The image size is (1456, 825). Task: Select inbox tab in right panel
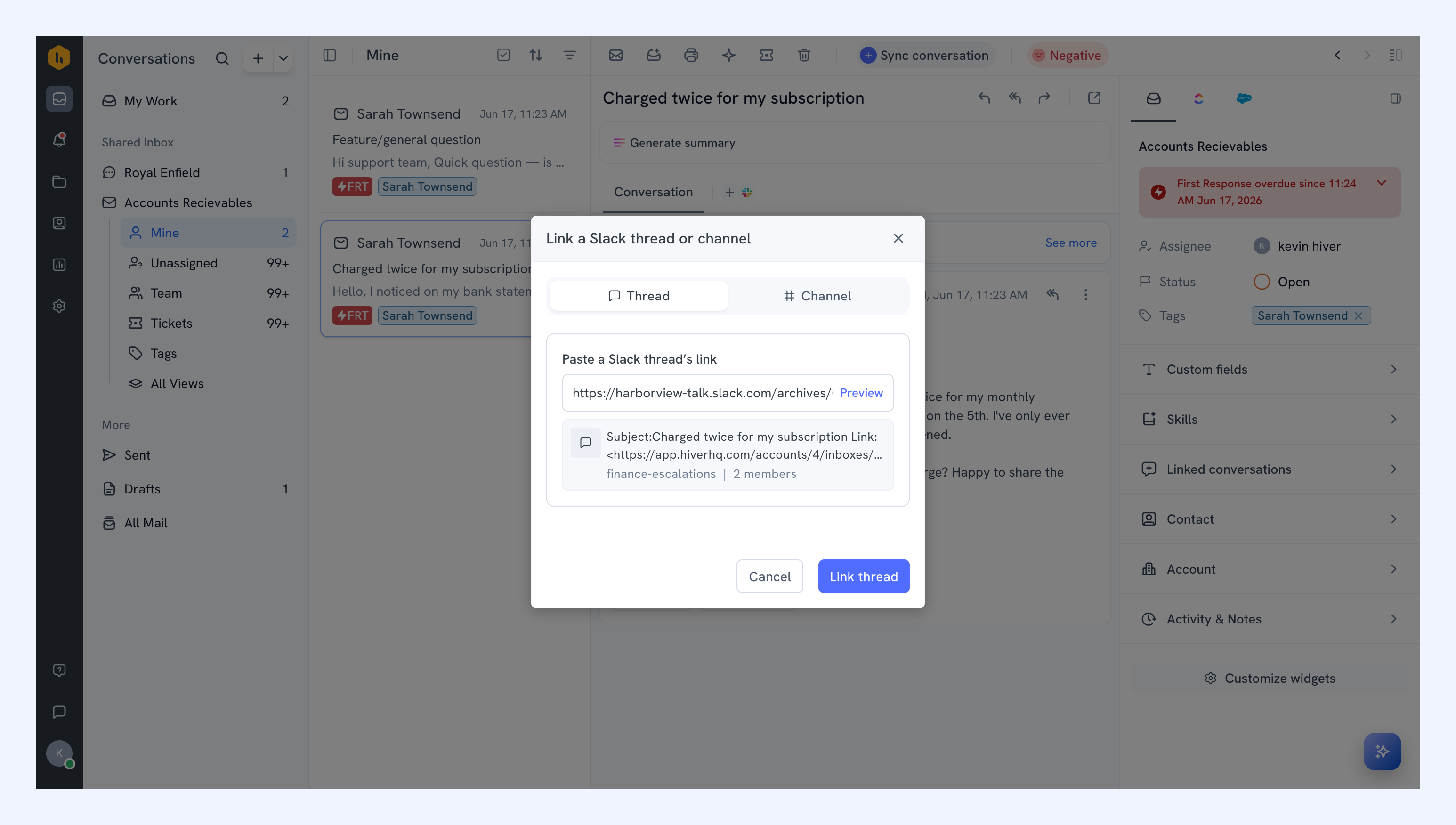click(1154, 98)
